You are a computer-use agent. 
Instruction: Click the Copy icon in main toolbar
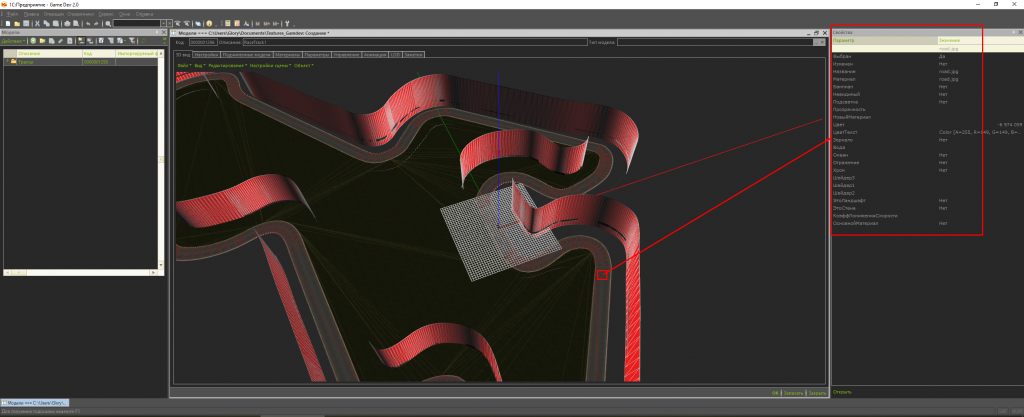pyautogui.click(x=46, y=23)
